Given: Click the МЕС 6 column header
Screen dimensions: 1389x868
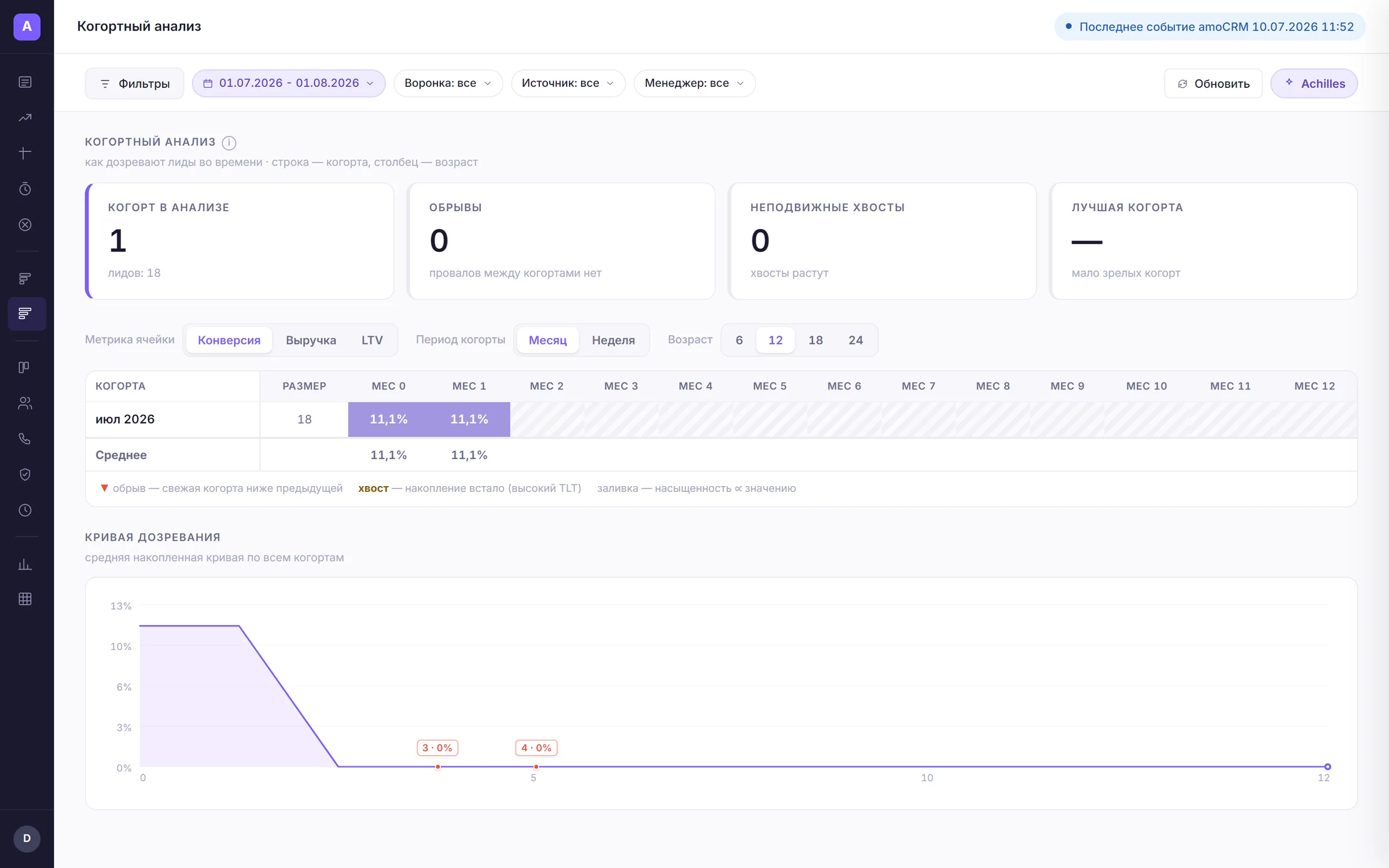Looking at the screenshot, I should (844, 386).
